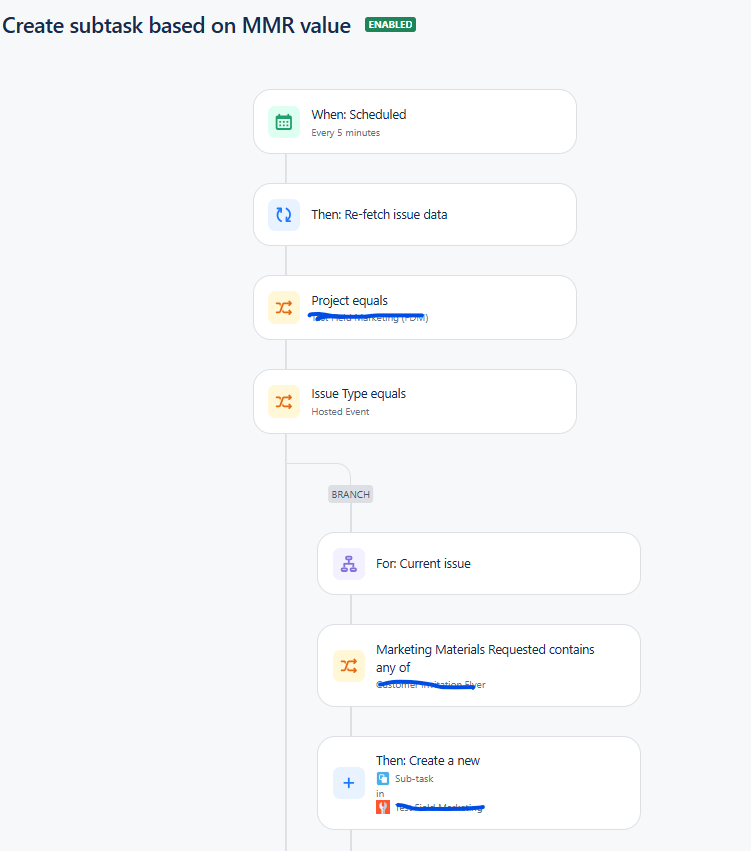Click the orange shuffle icon beside Project equals
Screen dimensions: 751x851
[284, 308]
